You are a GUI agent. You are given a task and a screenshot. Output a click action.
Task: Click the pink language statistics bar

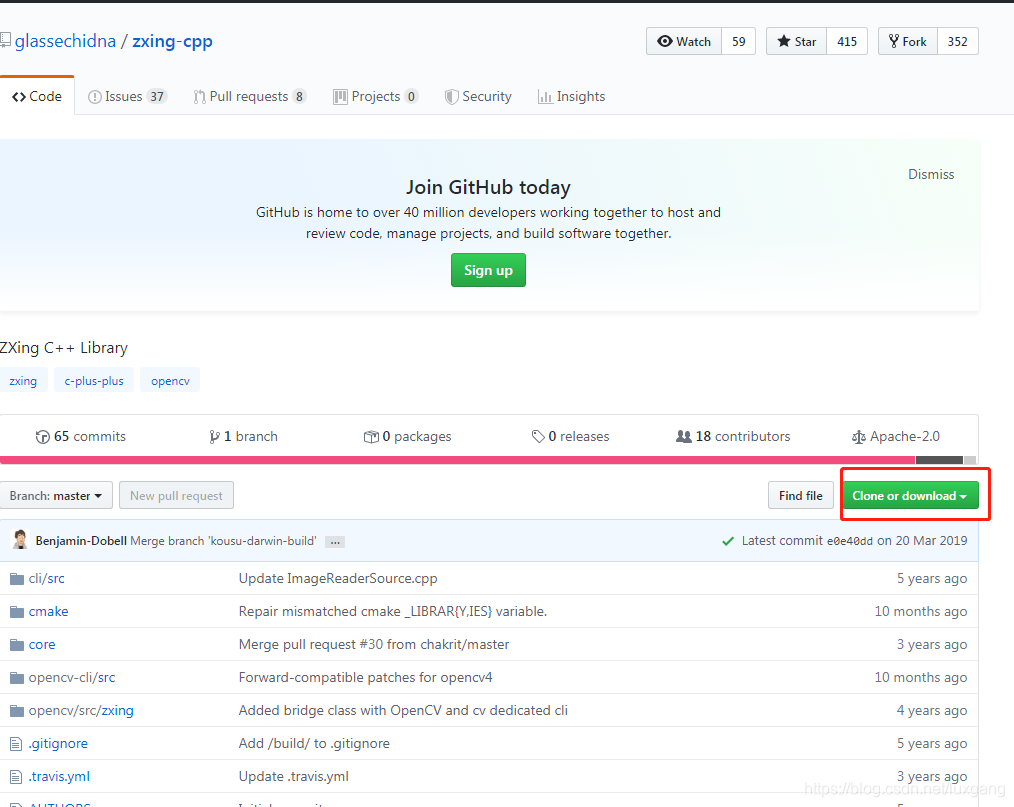pyautogui.click(x=450, y=459)
